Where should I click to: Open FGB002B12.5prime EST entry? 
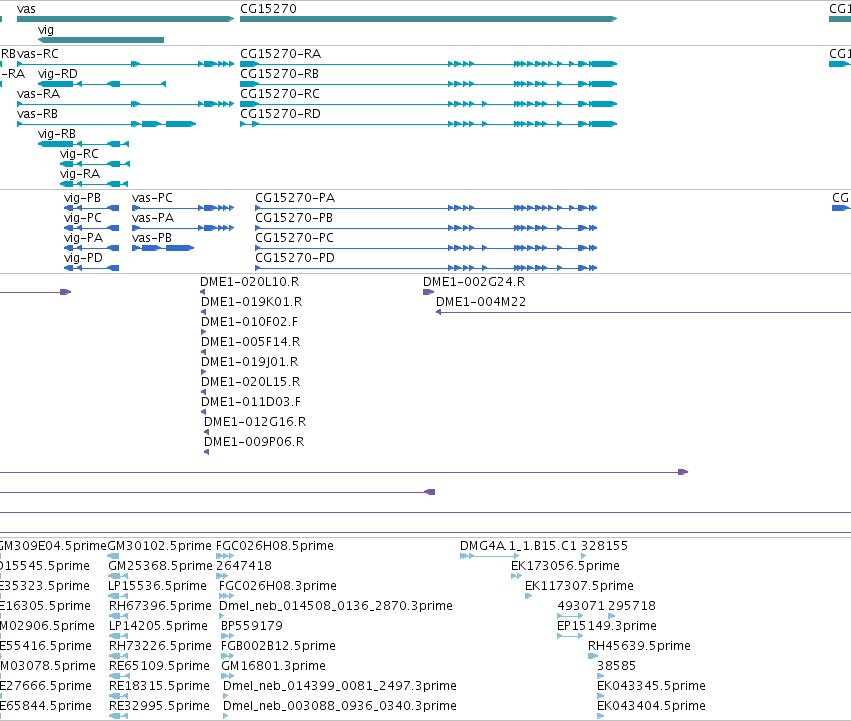[278, 647]
